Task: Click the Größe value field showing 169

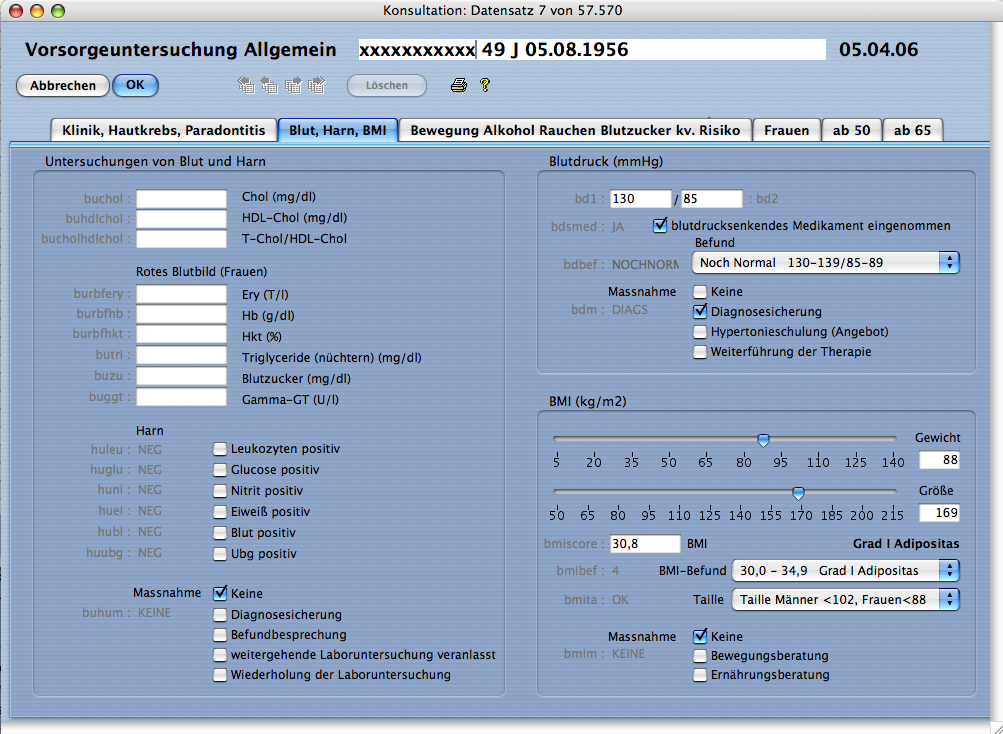Action: coord(939,513)
